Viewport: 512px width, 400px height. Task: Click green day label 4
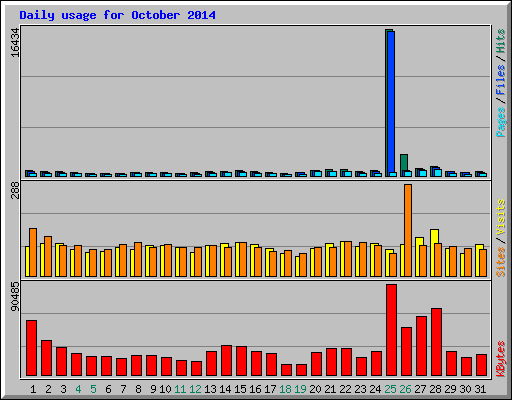[78, 389]
